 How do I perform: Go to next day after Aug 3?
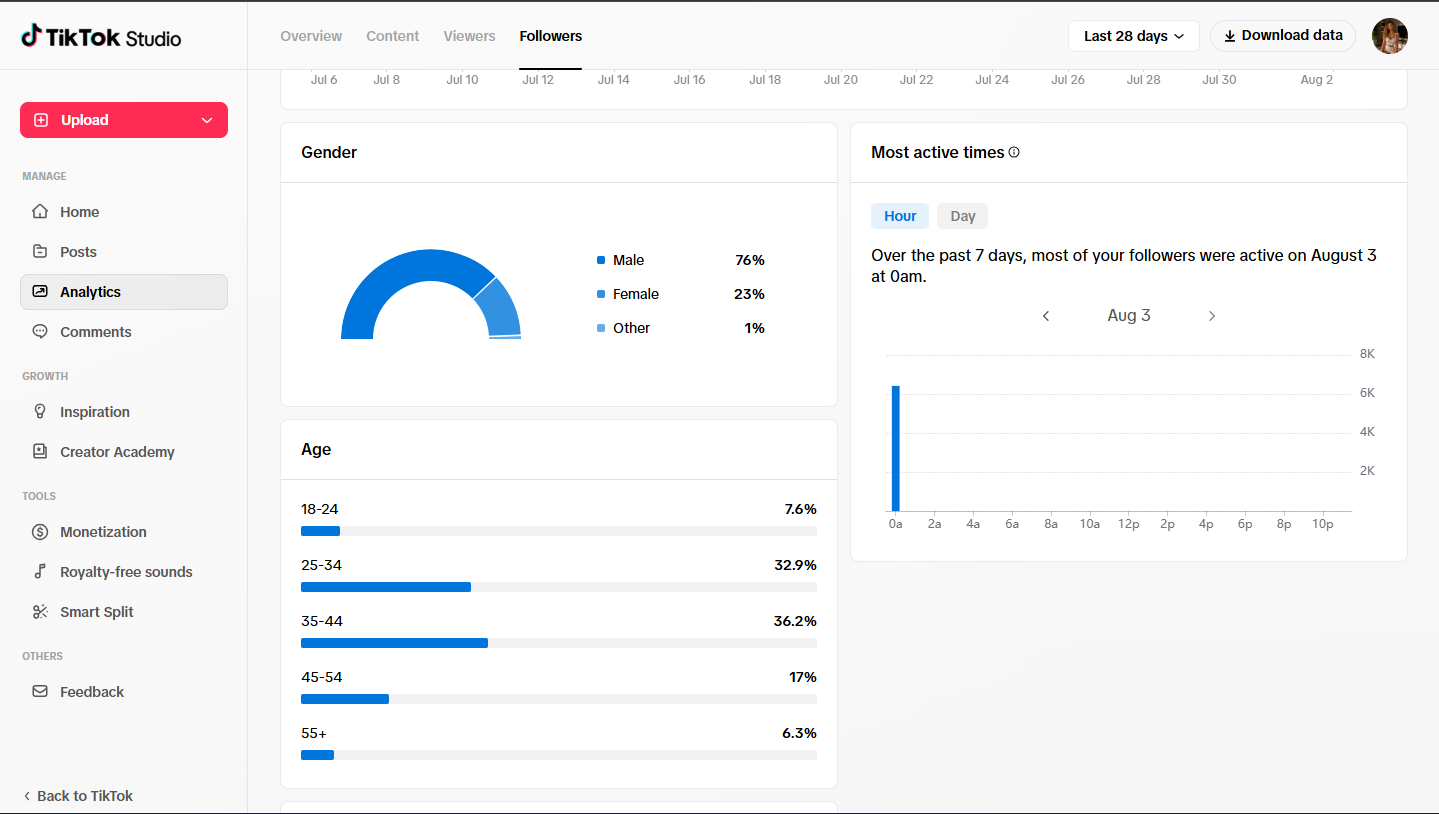click(1211, 316)
